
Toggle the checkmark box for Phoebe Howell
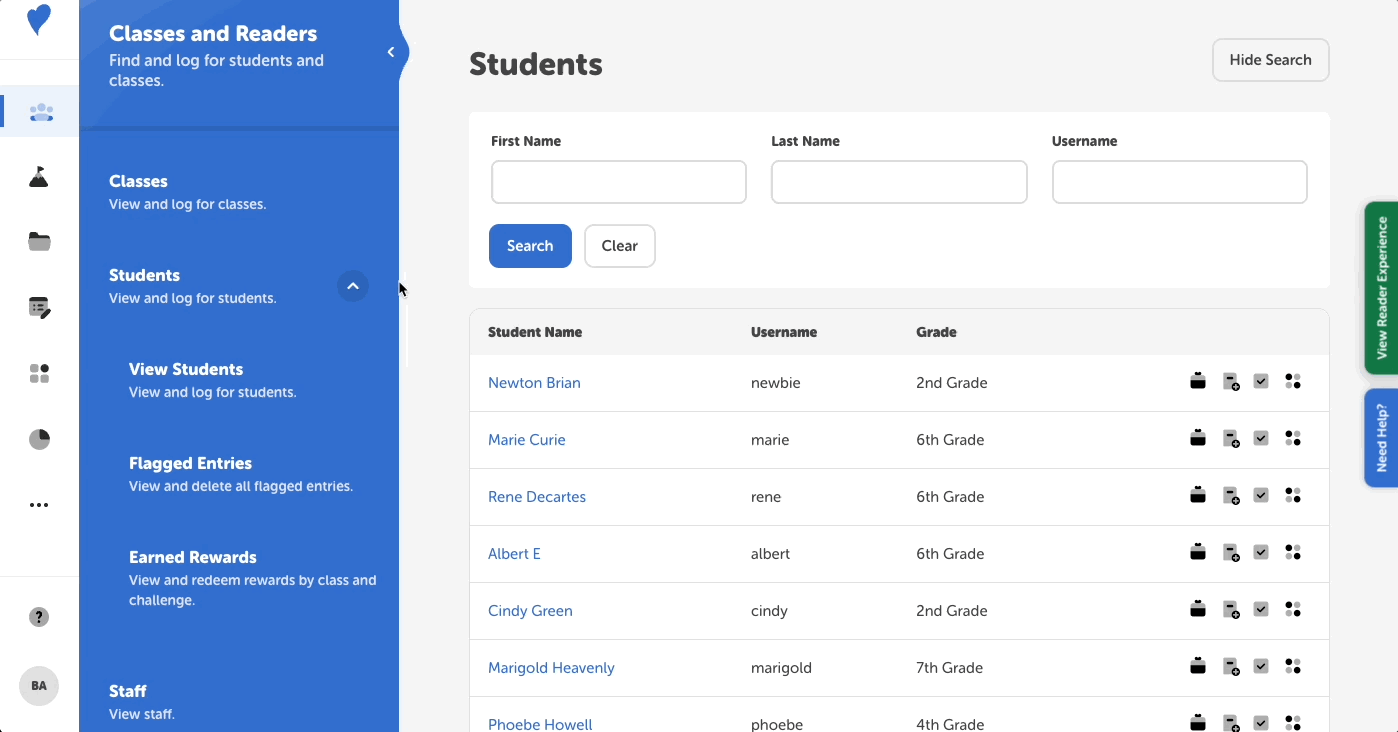1261,721
